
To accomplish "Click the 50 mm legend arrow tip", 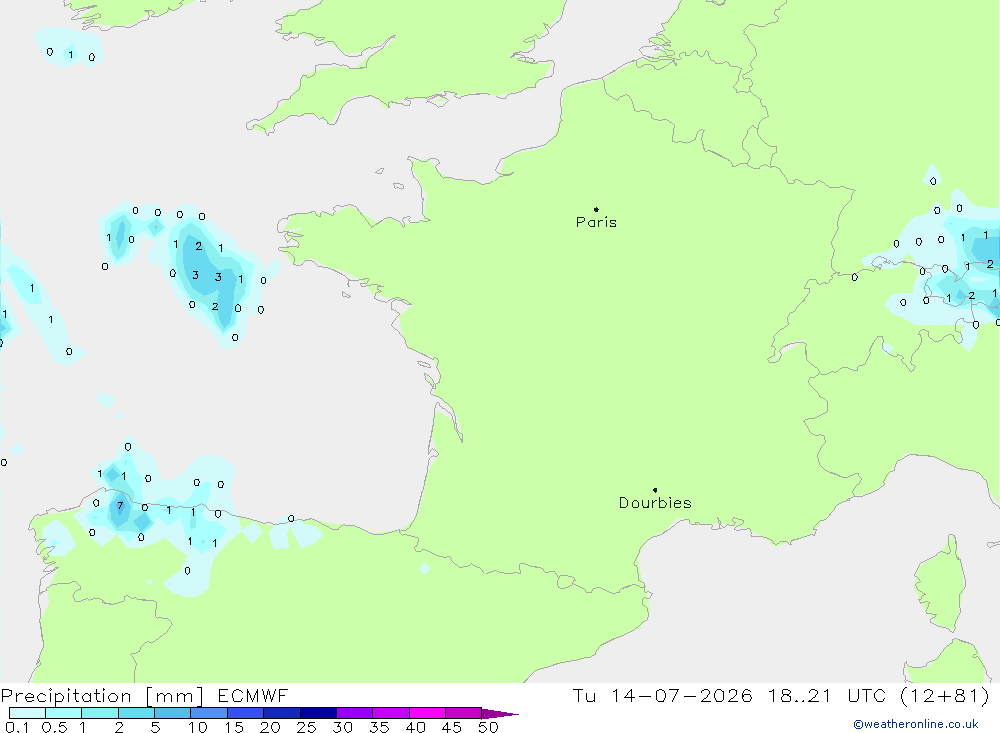I will tap(500, 713).
